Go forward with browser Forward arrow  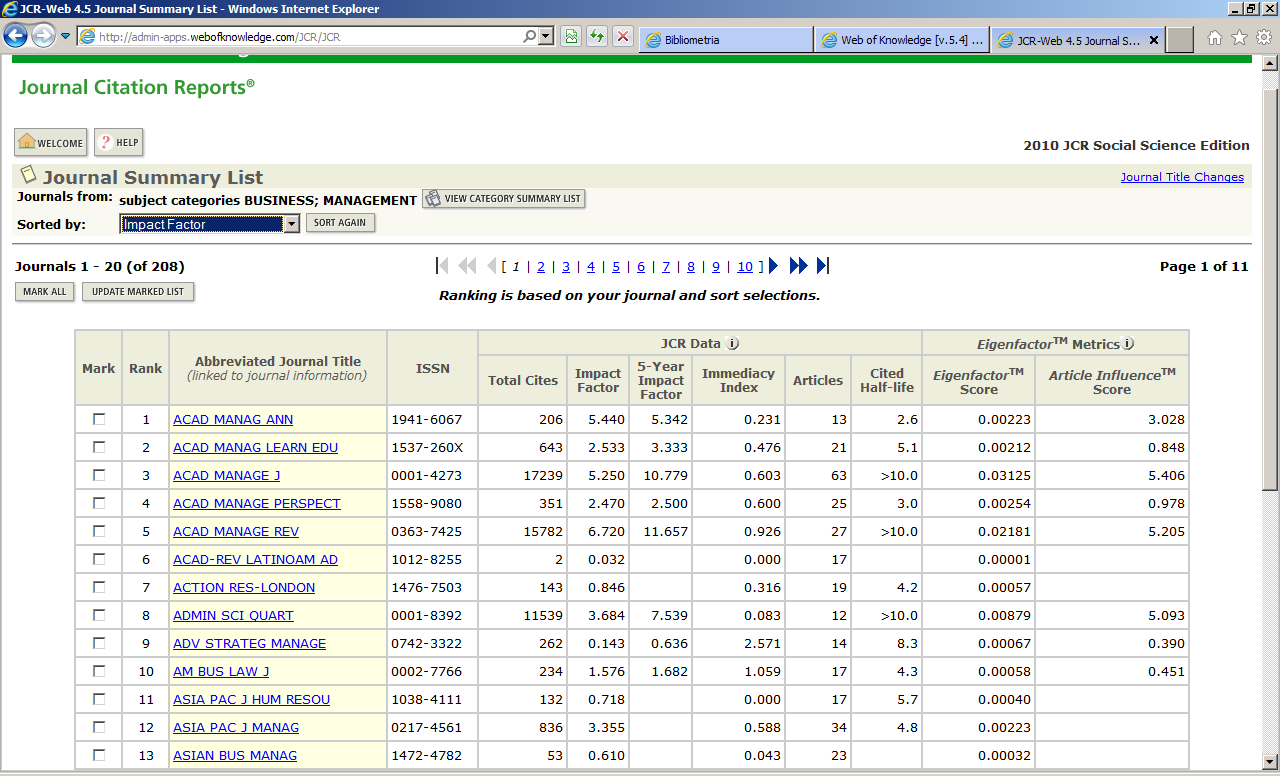point(43,36)
